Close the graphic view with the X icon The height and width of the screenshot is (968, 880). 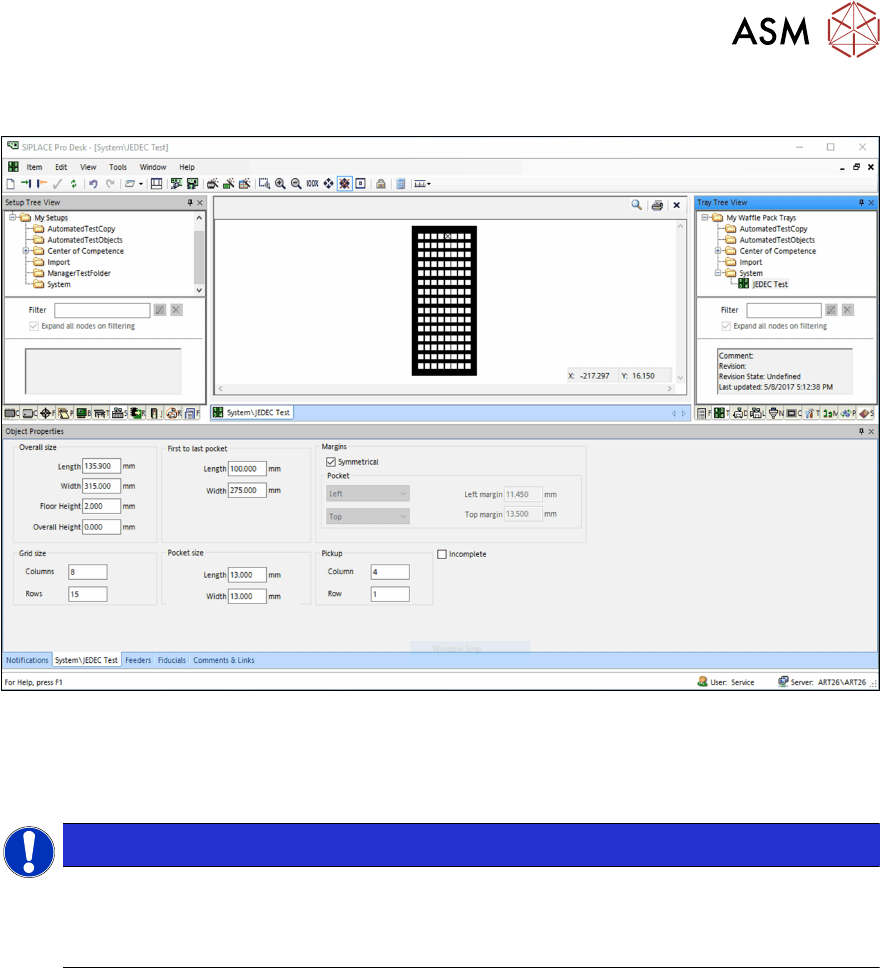tap(677, 205)
